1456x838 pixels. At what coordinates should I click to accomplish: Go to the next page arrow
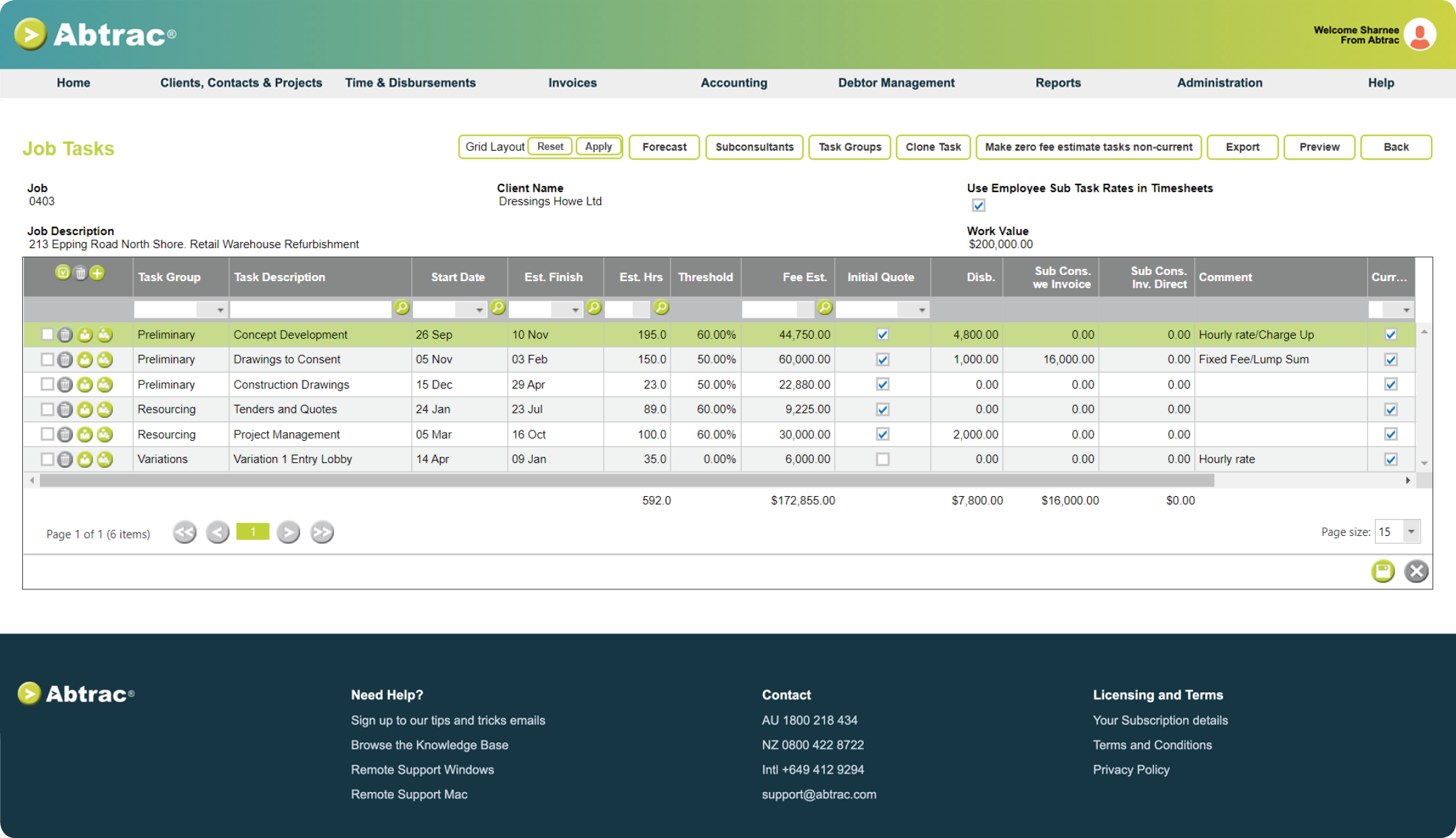(288, 533)
